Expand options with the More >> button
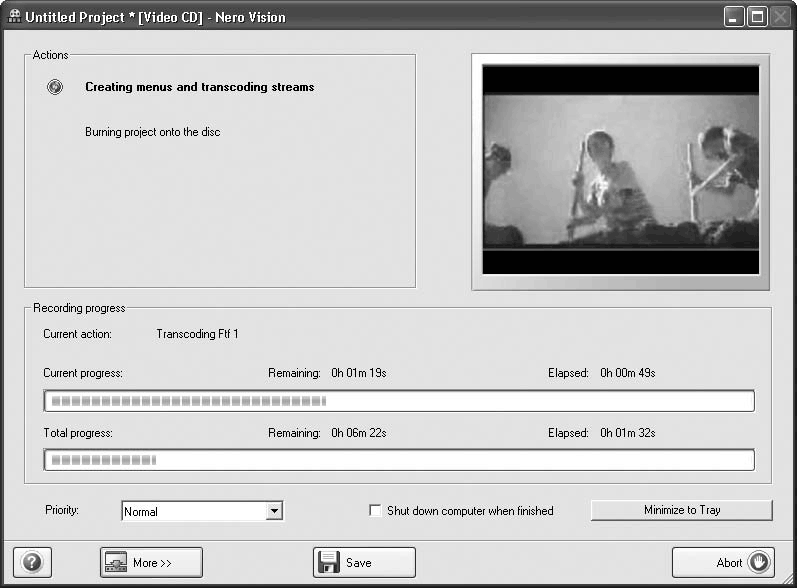Screen dimensions: 797x588 [151, 562]
